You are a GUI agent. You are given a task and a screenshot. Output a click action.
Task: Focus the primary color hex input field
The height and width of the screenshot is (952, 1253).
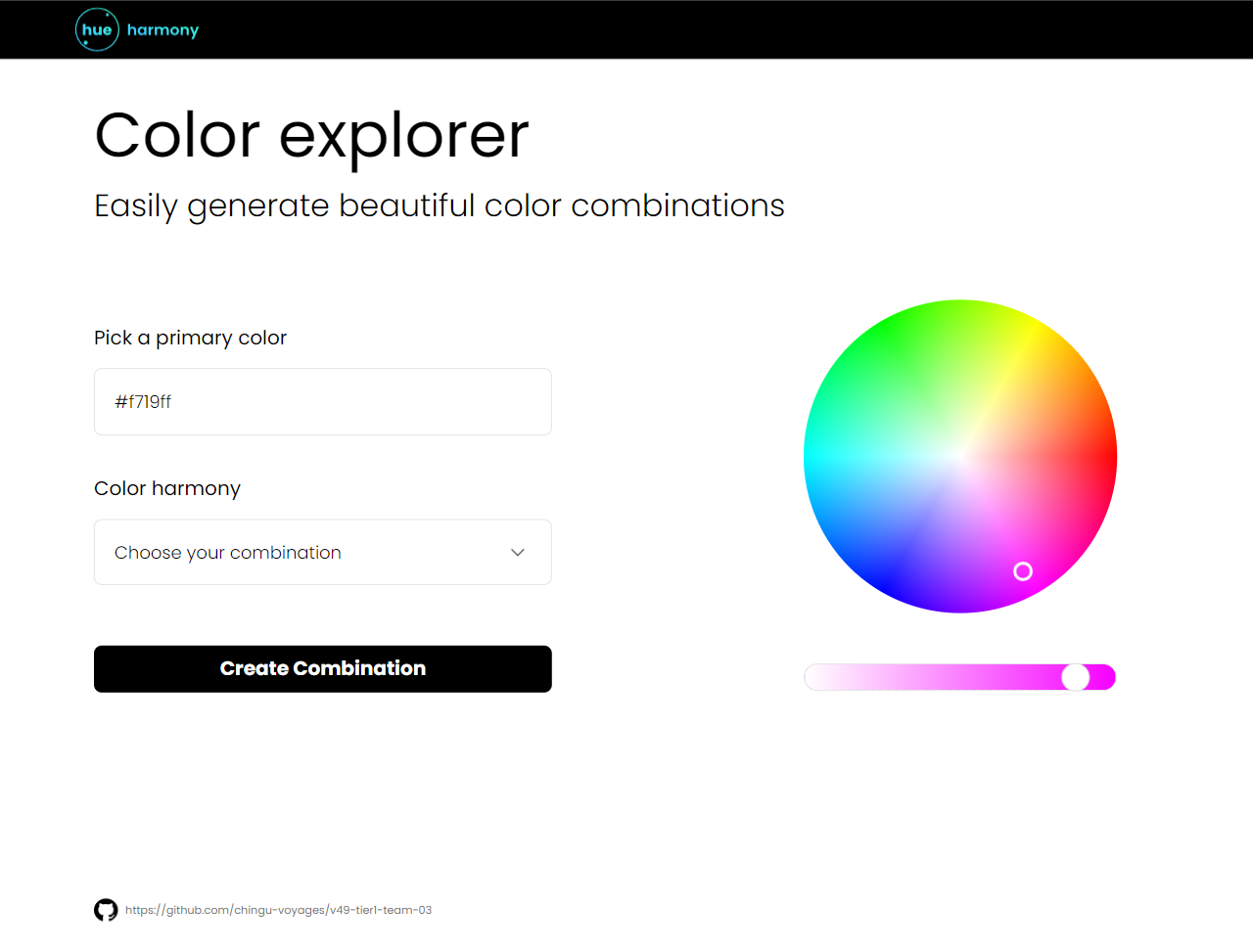[323, 402]
